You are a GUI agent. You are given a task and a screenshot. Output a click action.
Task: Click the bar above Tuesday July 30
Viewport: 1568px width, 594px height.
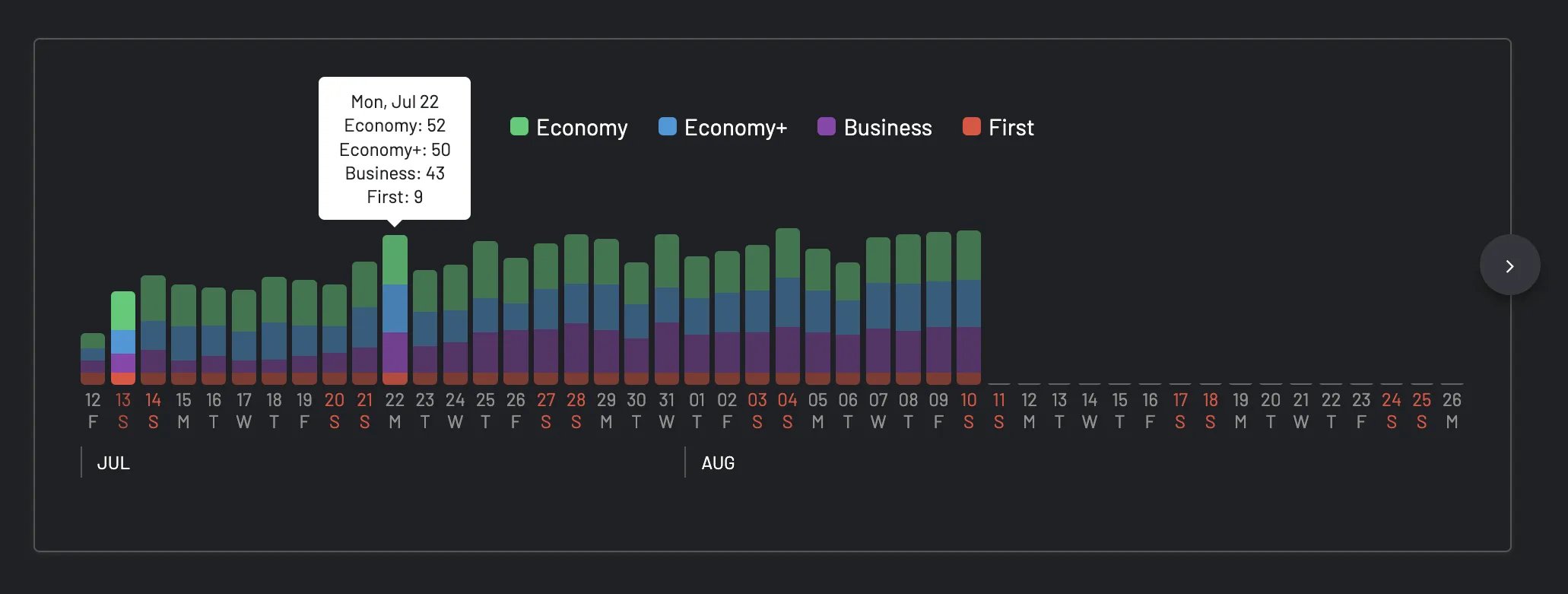pyautogui.click(x=636, y=323)
